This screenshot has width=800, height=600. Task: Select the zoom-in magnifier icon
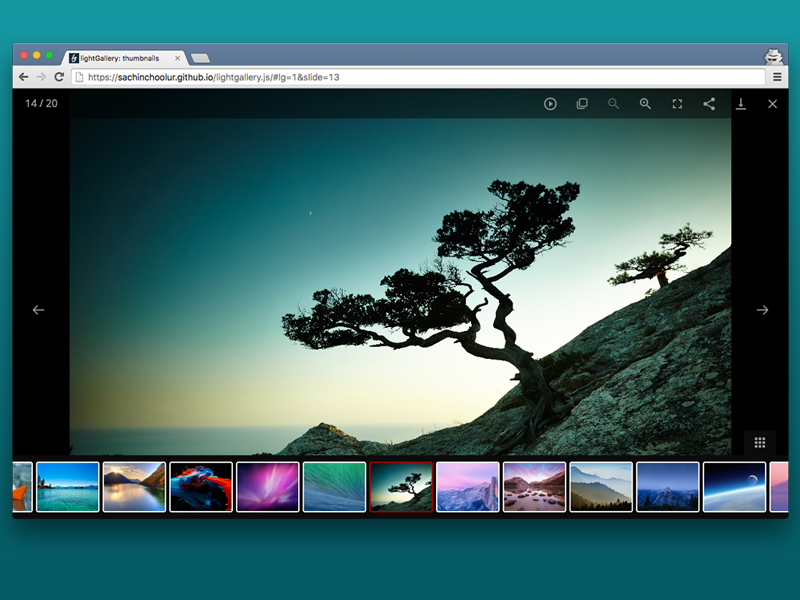[645, 104]
